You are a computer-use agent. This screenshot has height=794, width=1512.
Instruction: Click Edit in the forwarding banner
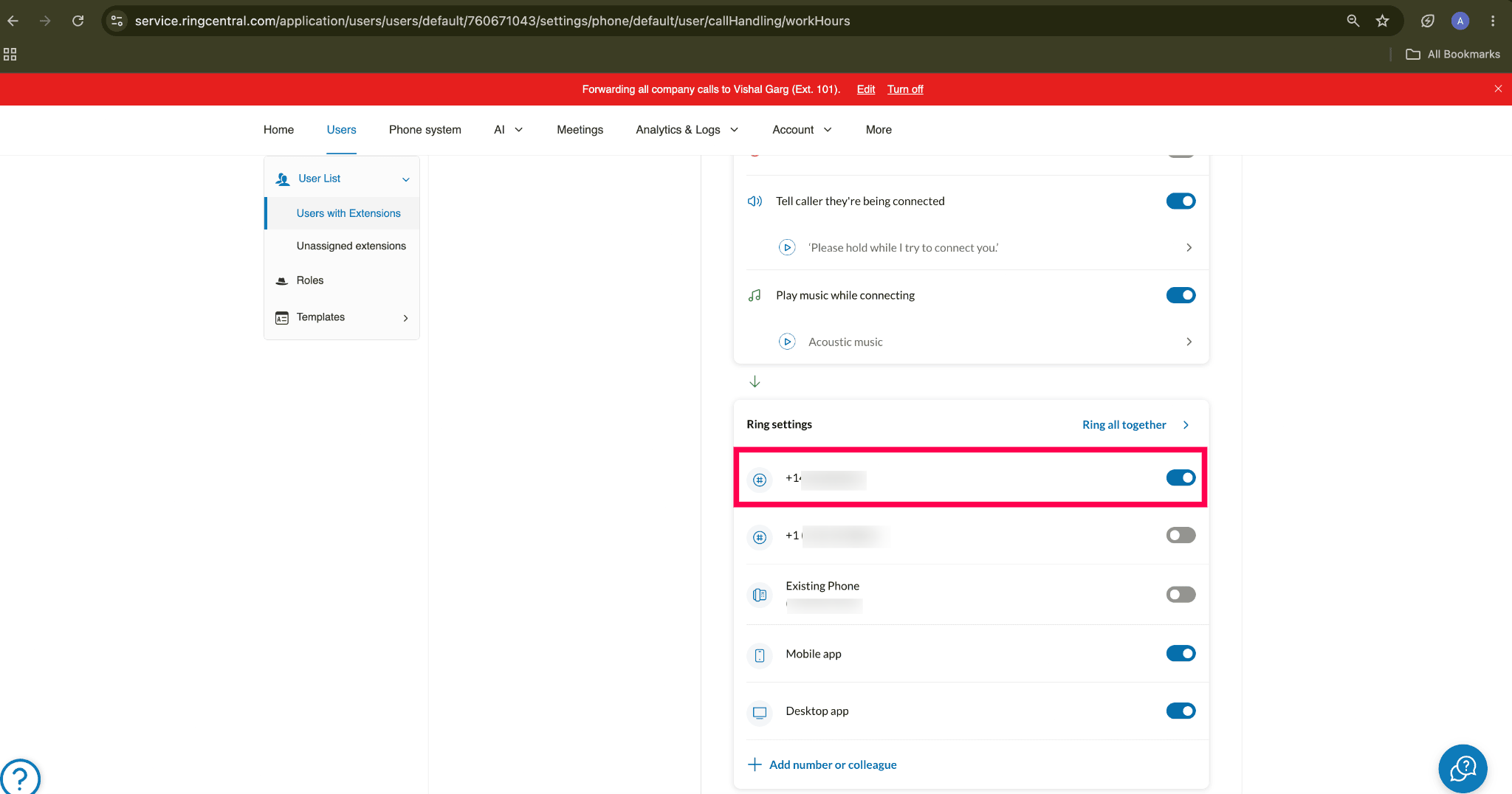866,89
